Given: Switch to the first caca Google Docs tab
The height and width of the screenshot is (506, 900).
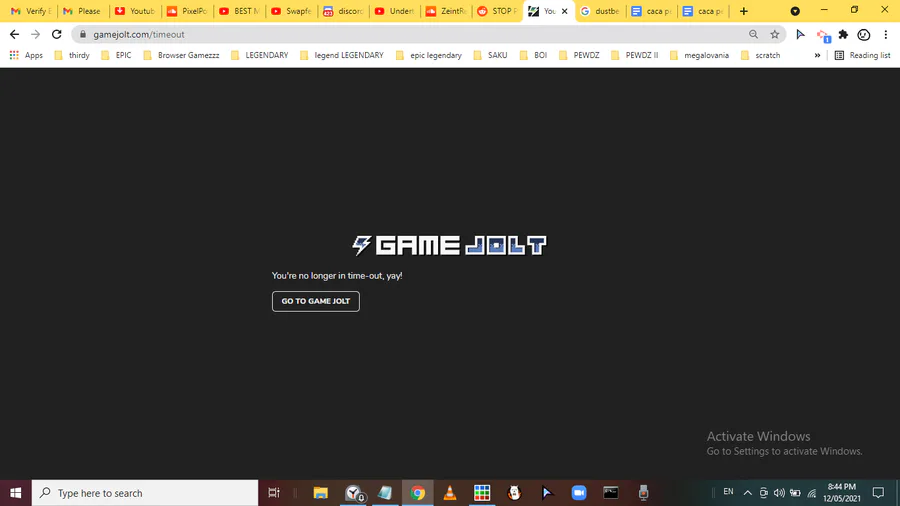Looking at the screenshot, I should tap(652, 11).
